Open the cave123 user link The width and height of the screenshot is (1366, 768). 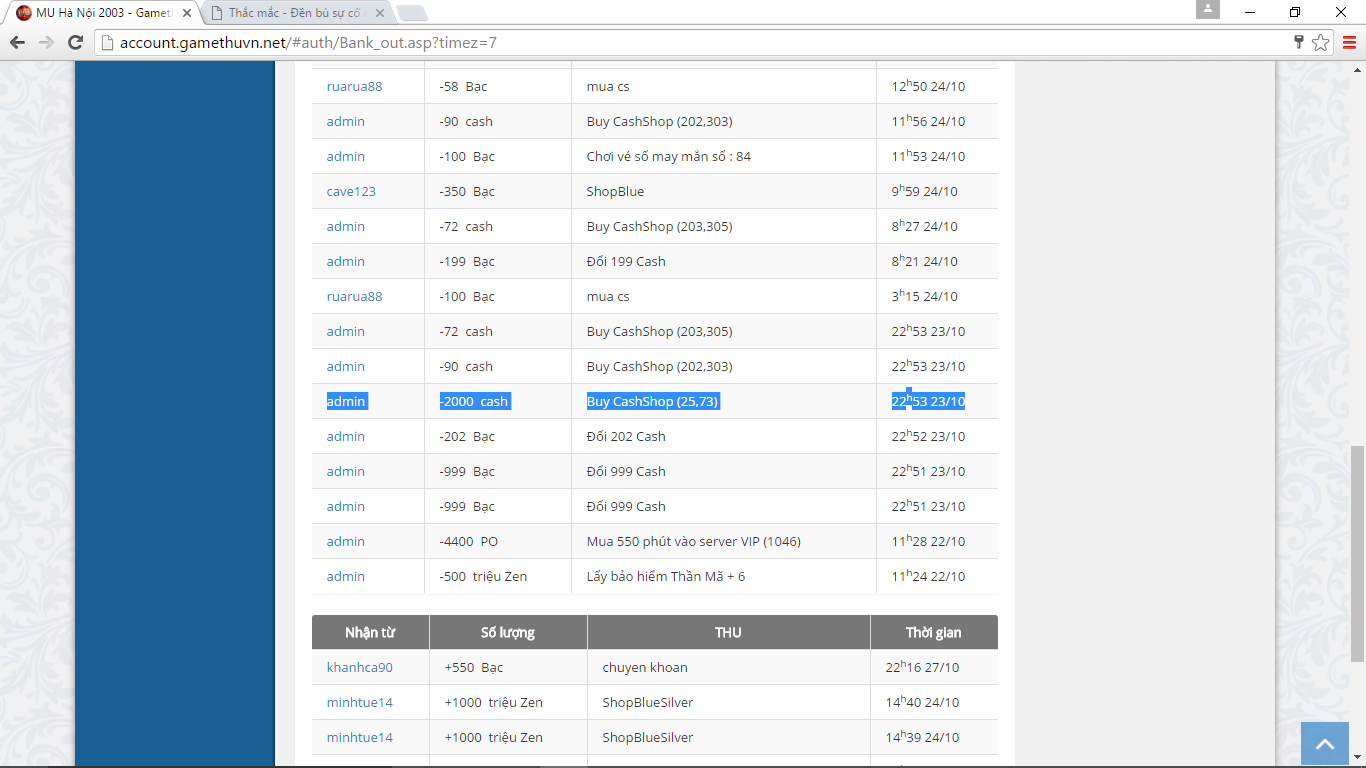351,191
